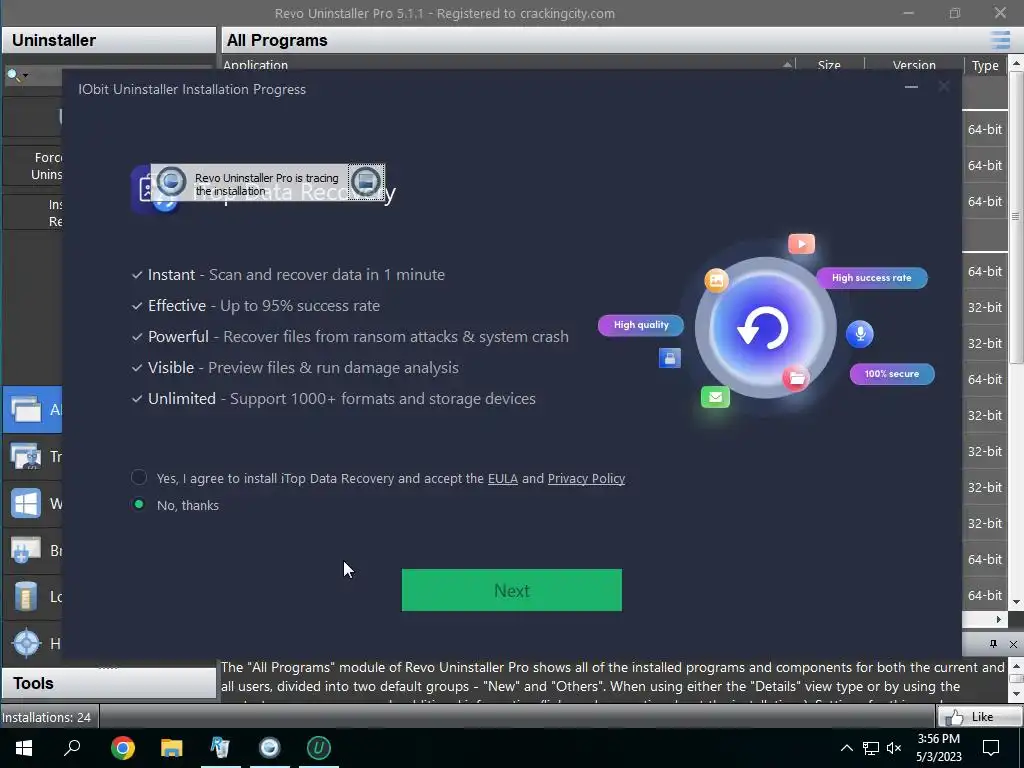Show hidden system tray icons

click(846, 748)
